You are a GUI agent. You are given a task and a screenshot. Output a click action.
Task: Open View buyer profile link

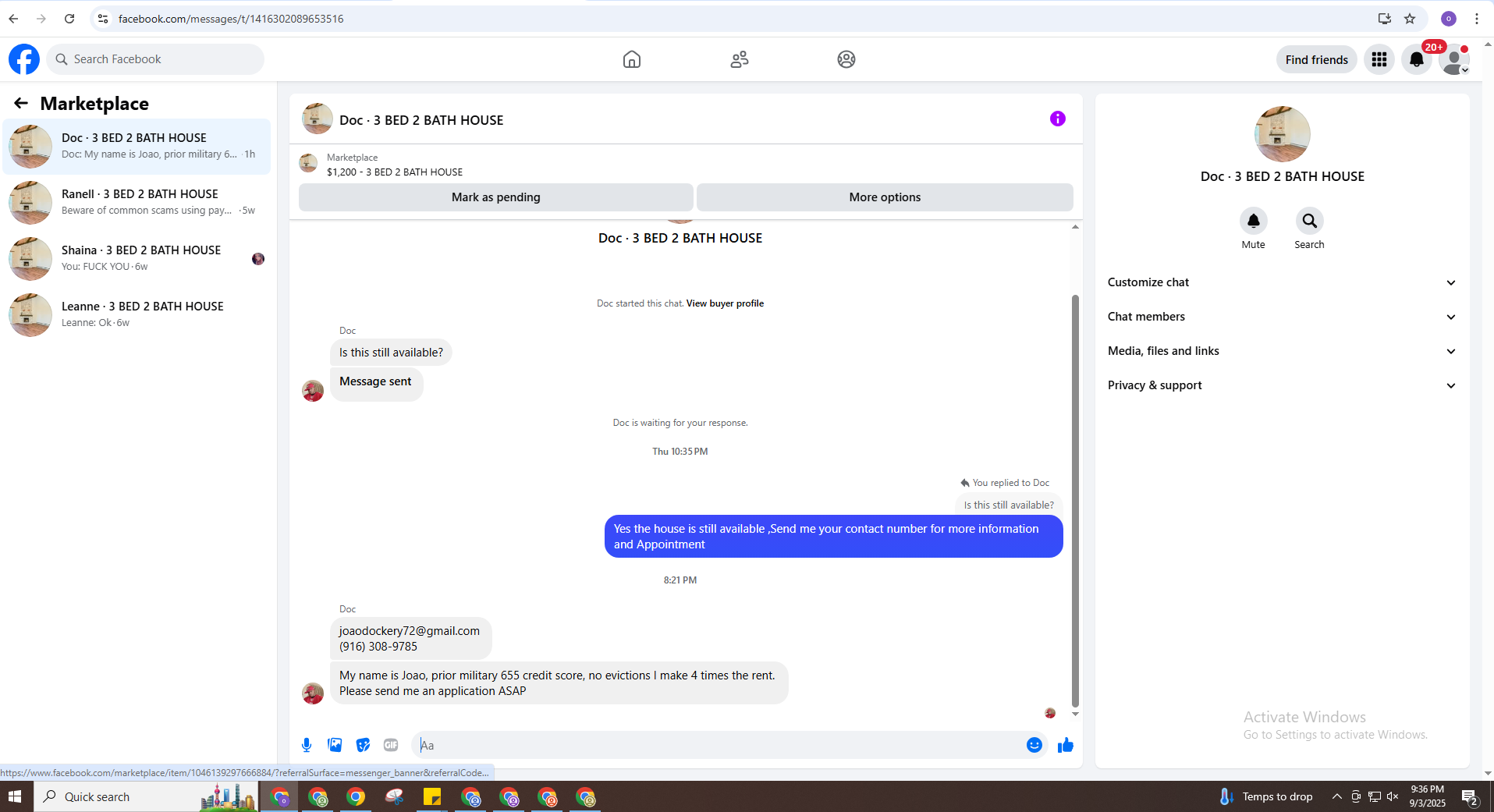(725, 303)
